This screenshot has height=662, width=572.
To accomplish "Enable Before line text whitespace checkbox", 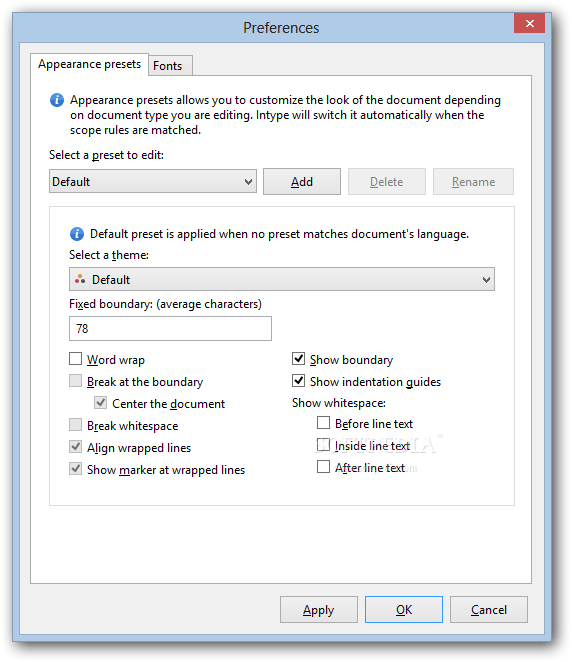I will point(323,423).
